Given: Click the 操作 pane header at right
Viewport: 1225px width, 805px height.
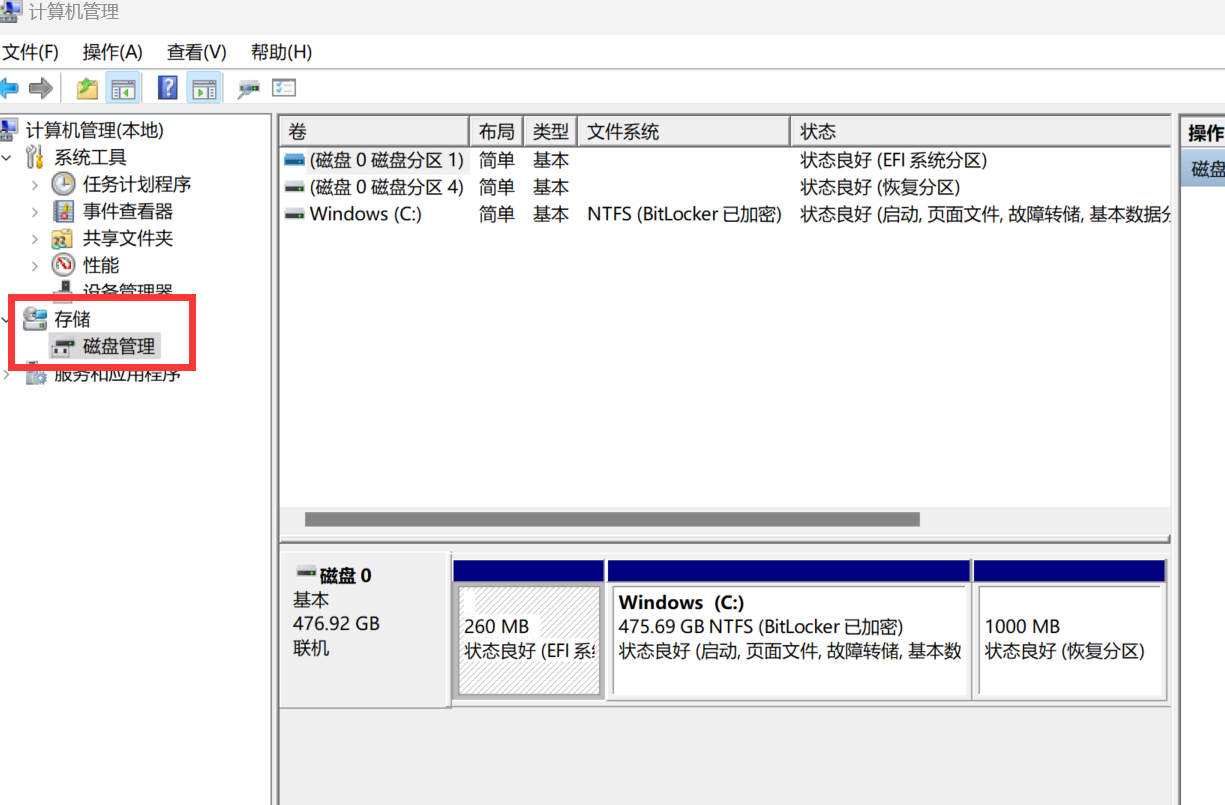Looking at the screenshot, I should click(1203, 133).
